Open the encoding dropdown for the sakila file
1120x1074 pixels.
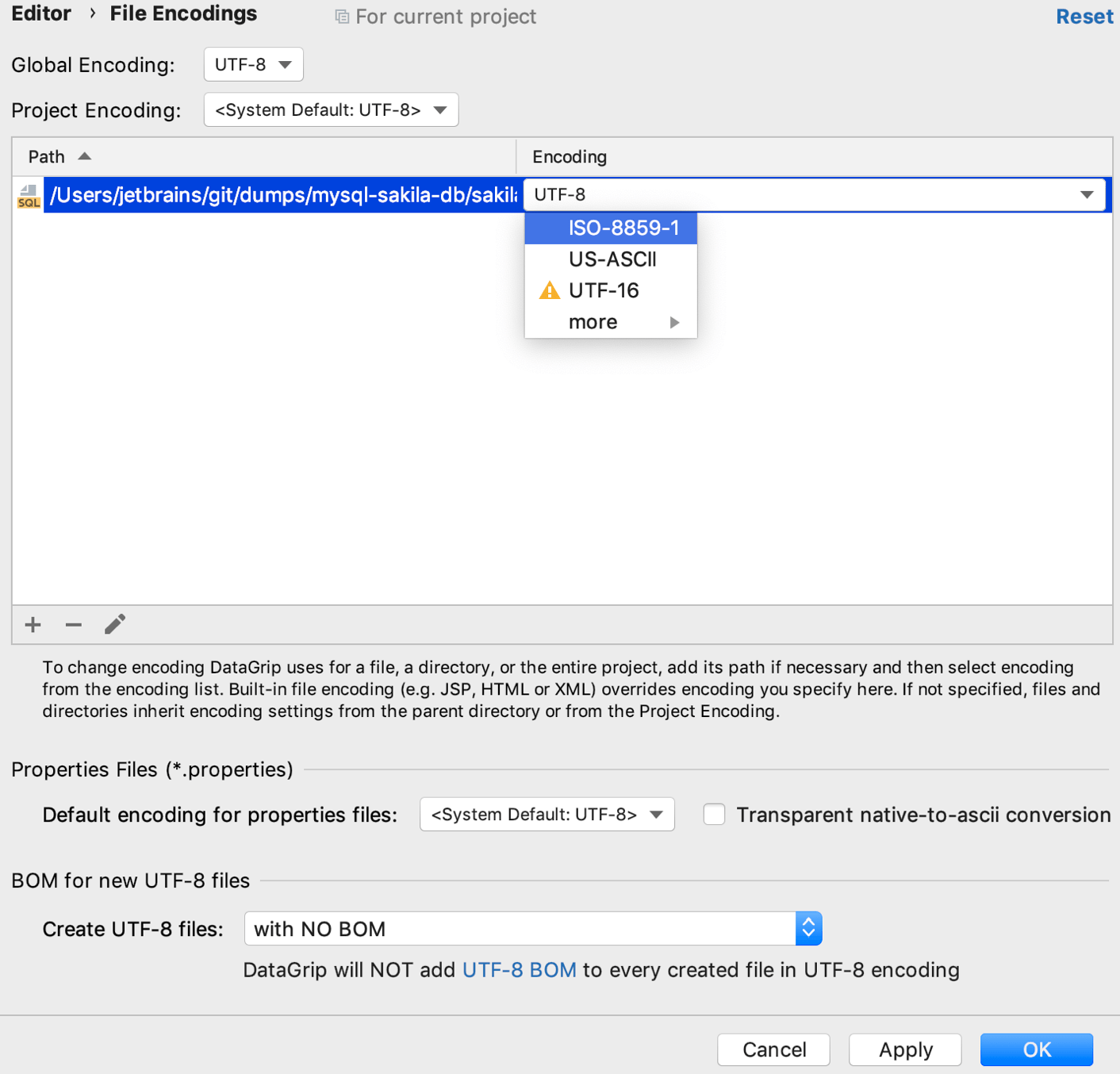(1086, 194)
